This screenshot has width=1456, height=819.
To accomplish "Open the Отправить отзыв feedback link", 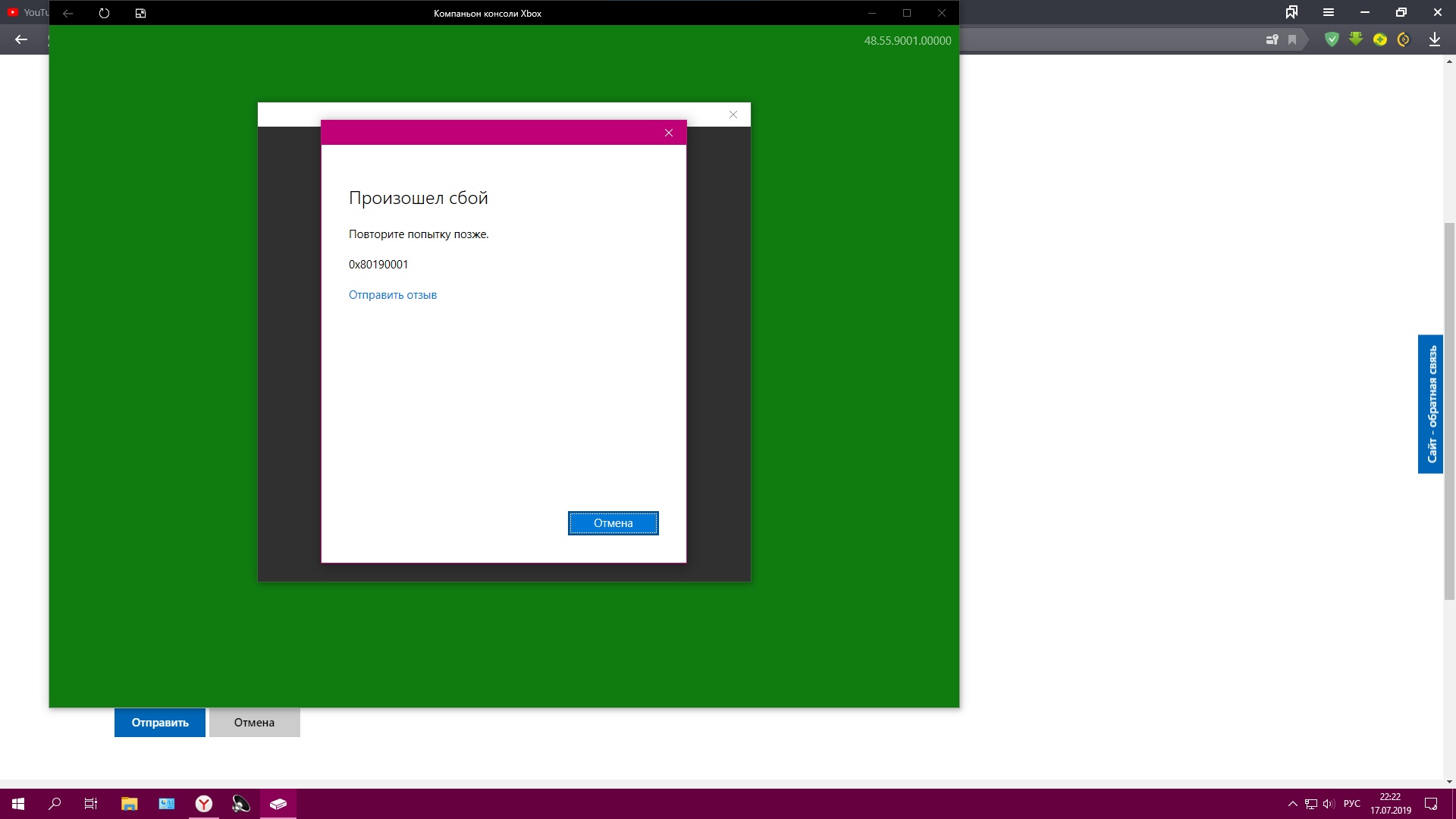I will coord(393,295).
